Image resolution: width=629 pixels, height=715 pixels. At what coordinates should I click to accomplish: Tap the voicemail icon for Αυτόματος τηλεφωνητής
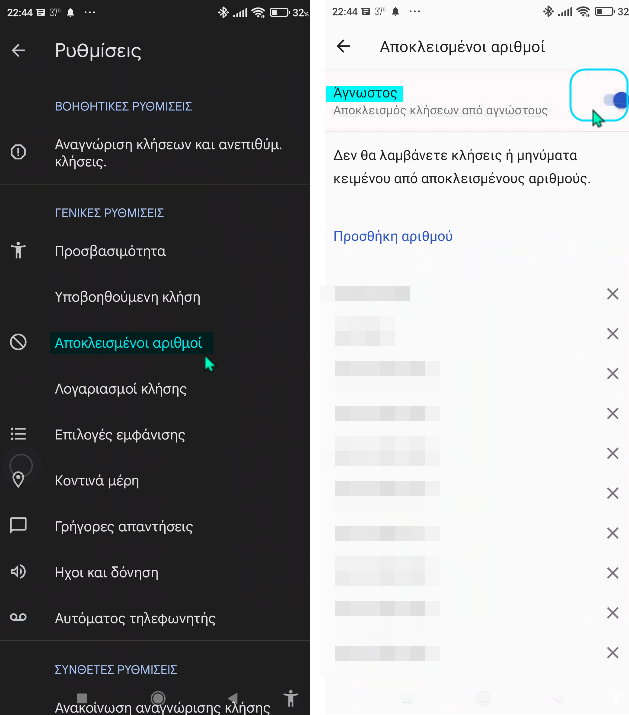click(18, 617)
